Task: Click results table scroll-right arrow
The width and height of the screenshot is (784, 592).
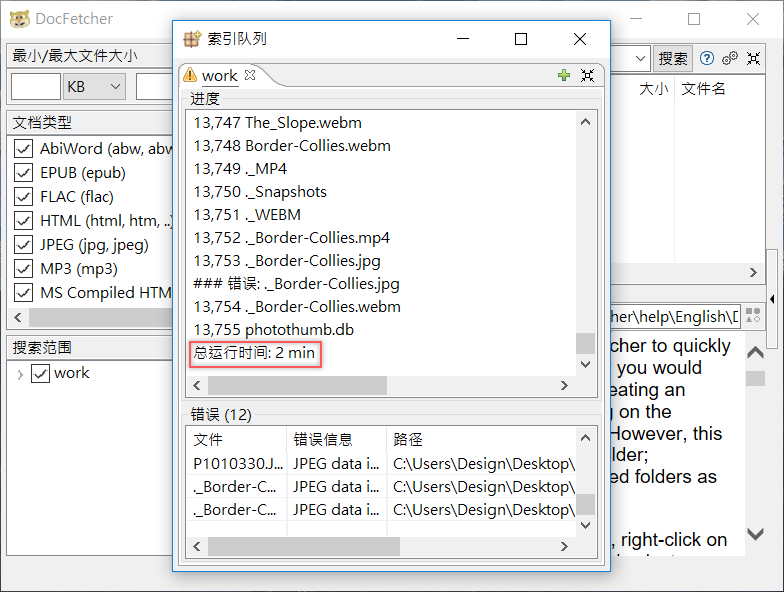Action: point(753,272)
